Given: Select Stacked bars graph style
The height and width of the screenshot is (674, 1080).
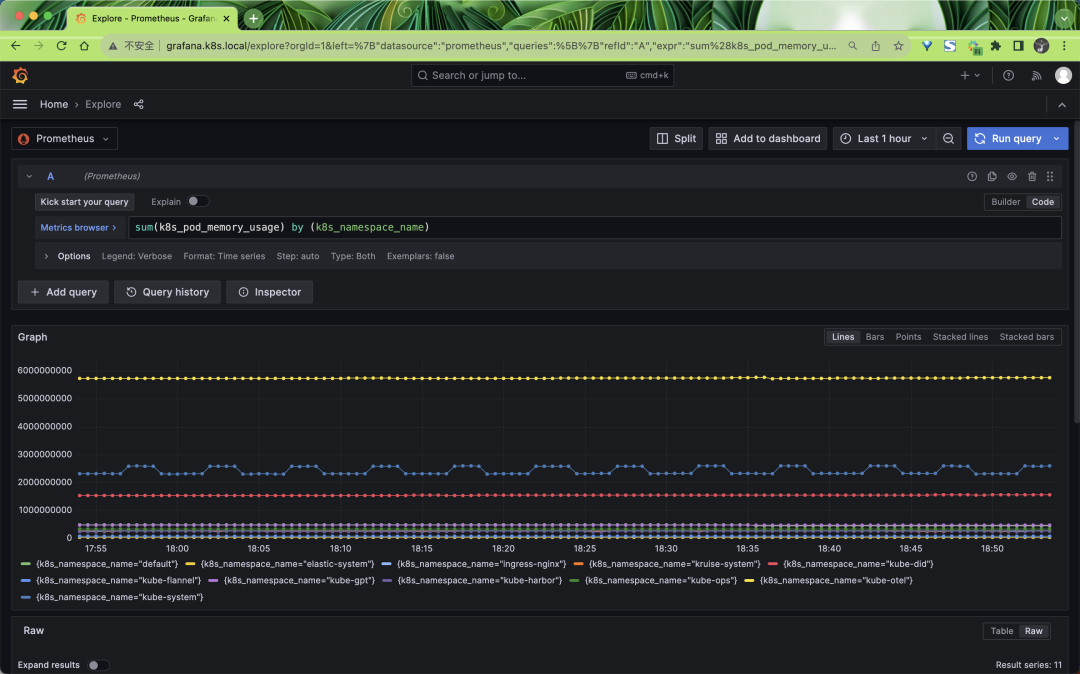Looking at the screenshot, I should point(1026,337).
